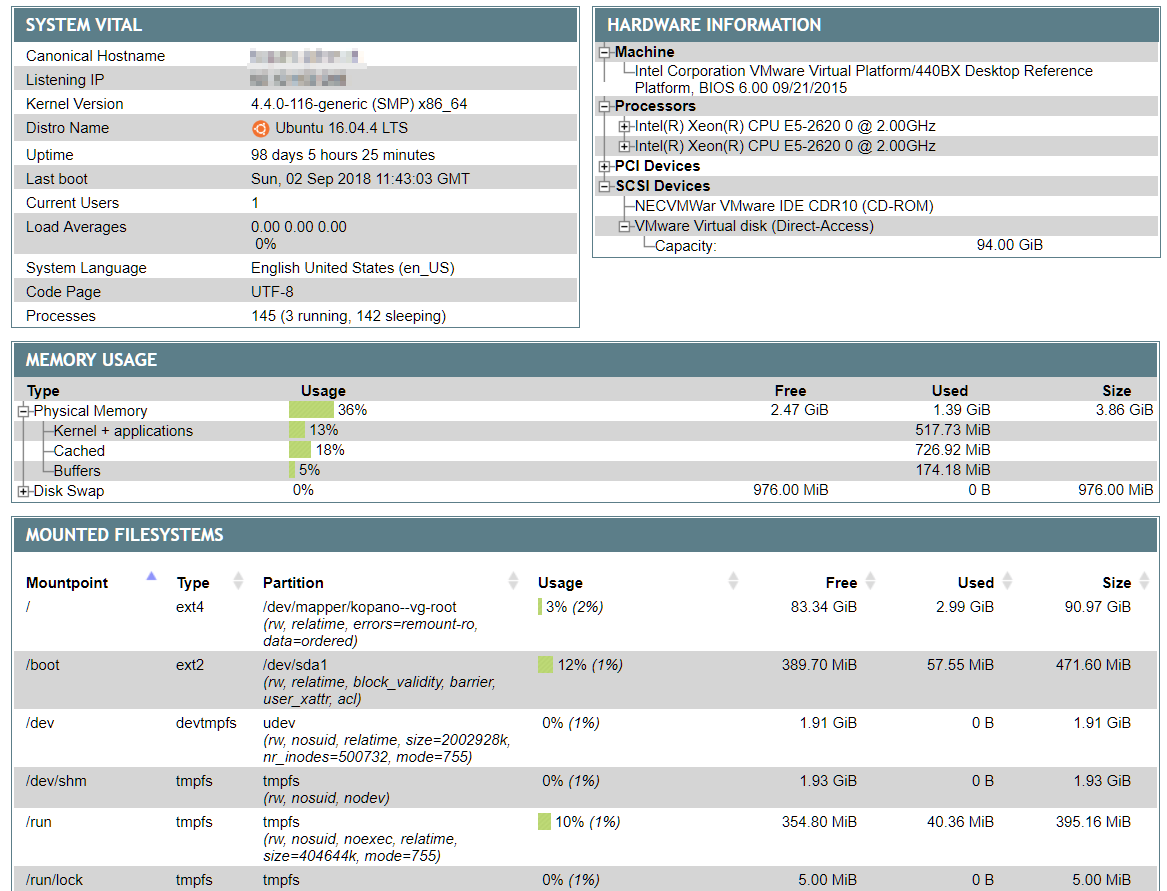Expand the first Intel Xeon CPU entry
This screenshot has width=1167, height=891.
click(x=625, y=126)
